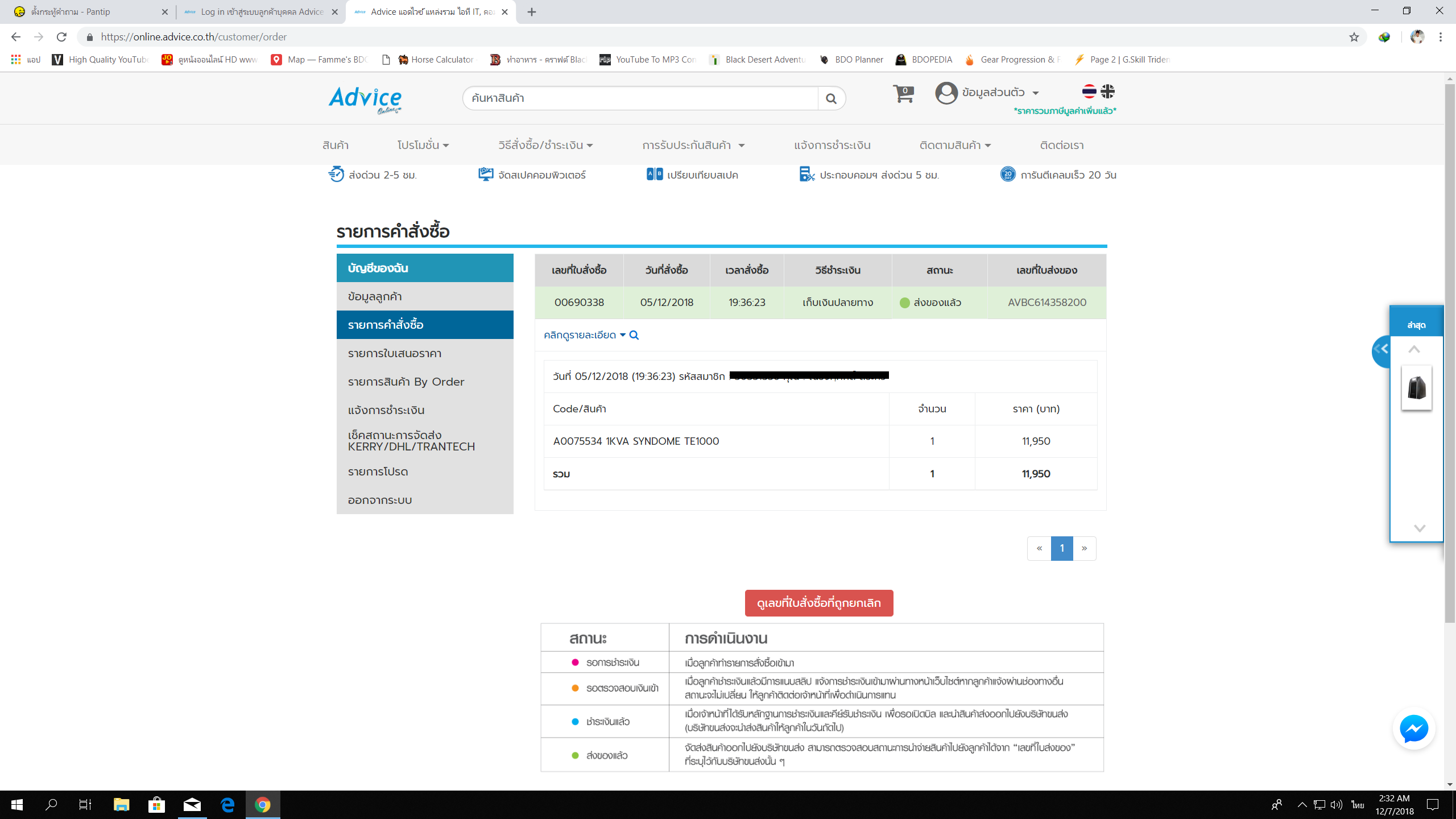Expand the product tracking dropdown menu
Viewport: 1456px width, 819px height.
(x=955, y=145)
